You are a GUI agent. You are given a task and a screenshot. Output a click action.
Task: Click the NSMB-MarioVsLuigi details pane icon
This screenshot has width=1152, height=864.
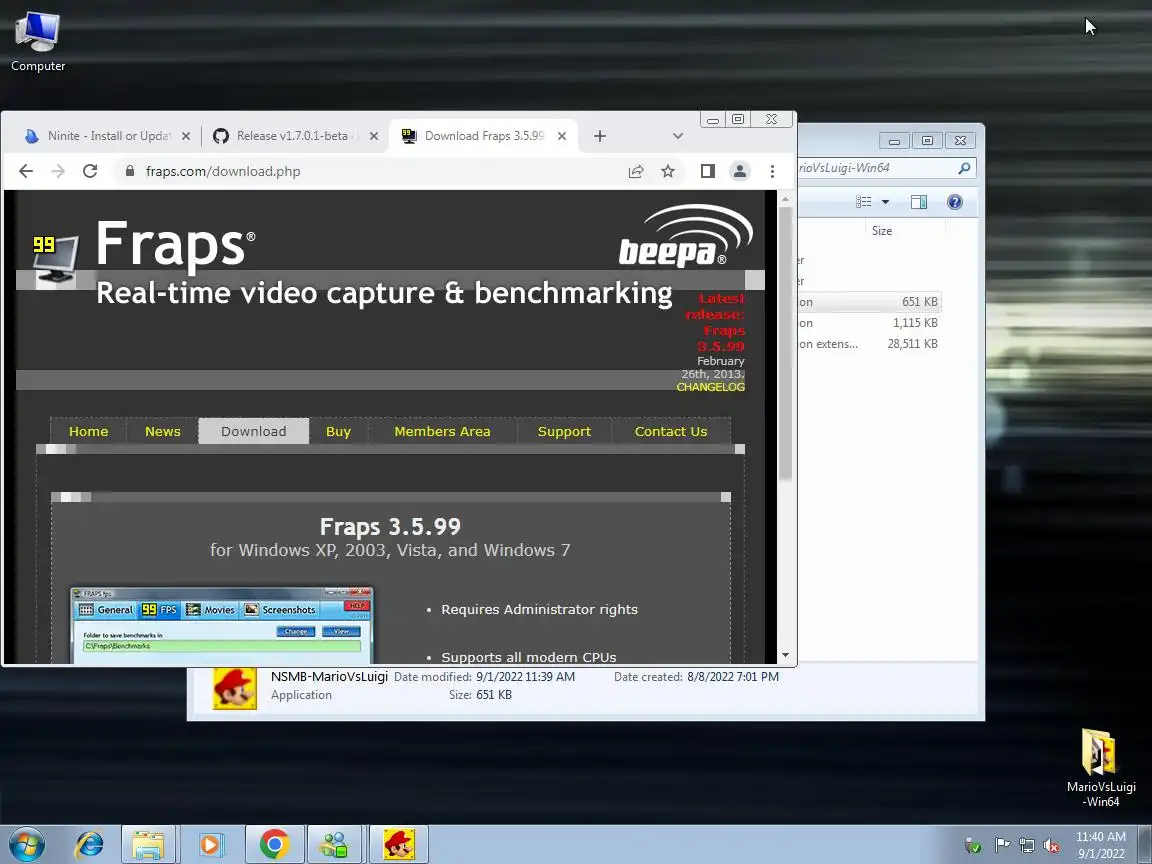point(234,688)
